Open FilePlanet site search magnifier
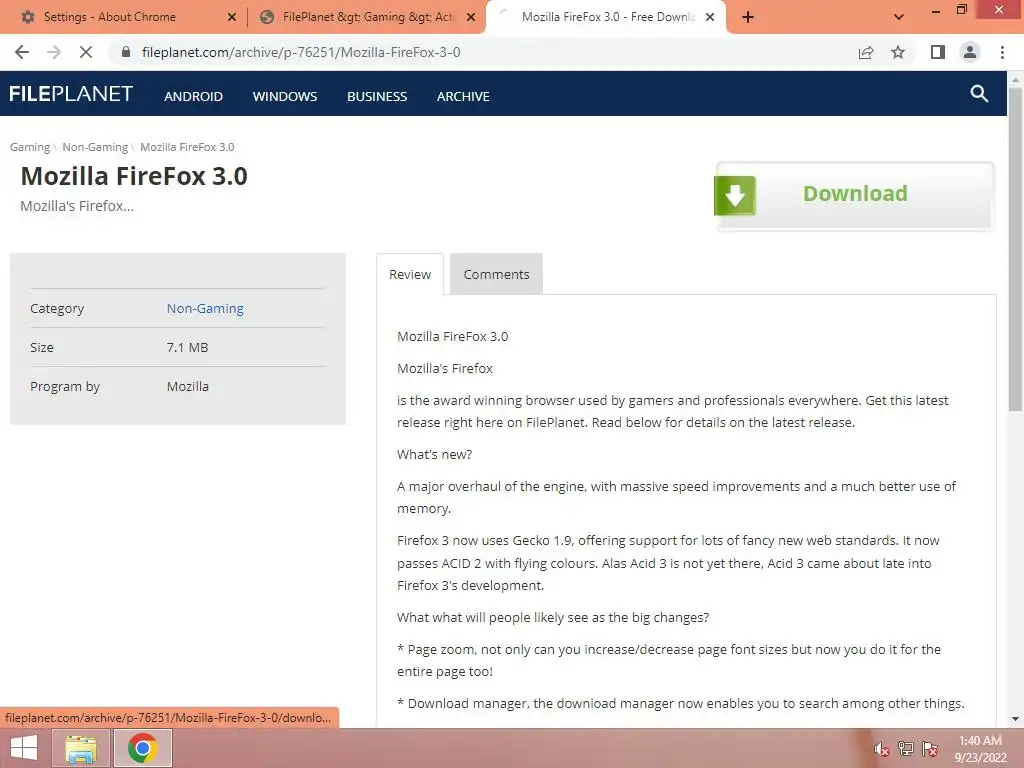 coord(979,93)
